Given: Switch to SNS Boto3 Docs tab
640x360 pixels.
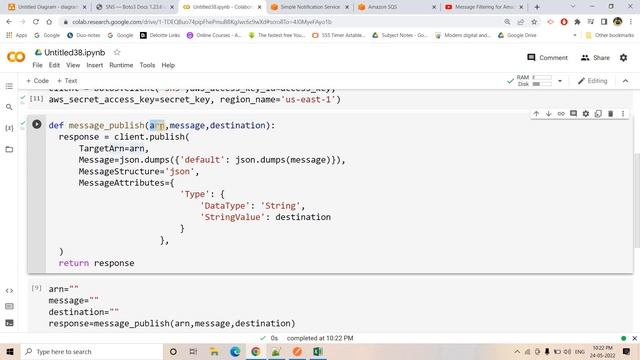Looking at the screenshot, I should [134, 7].
